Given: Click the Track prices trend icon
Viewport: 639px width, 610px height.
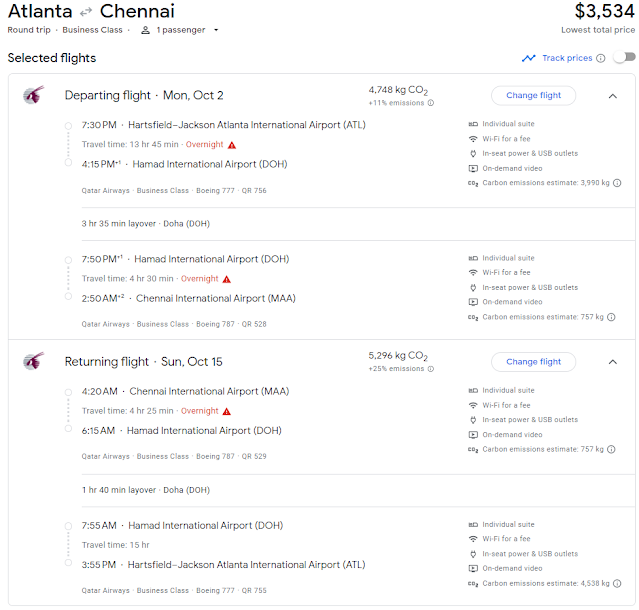Looking at the screenshot, I should tap(529, 58).
